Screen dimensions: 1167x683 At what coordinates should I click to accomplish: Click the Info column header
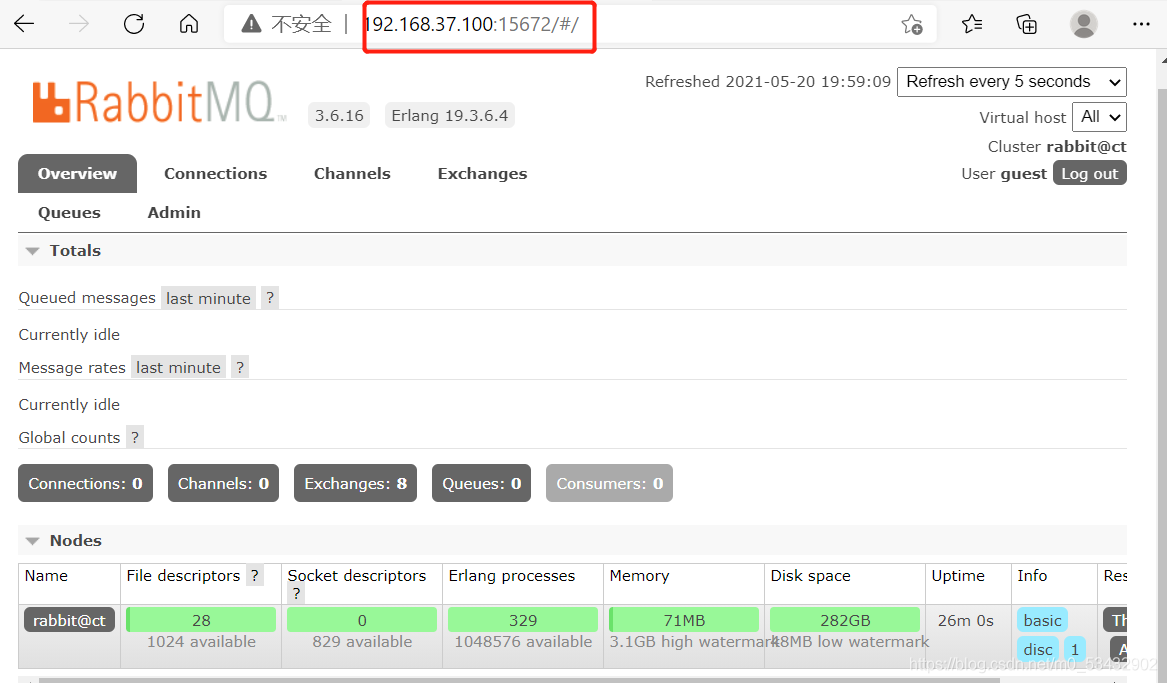(1032, 576)
